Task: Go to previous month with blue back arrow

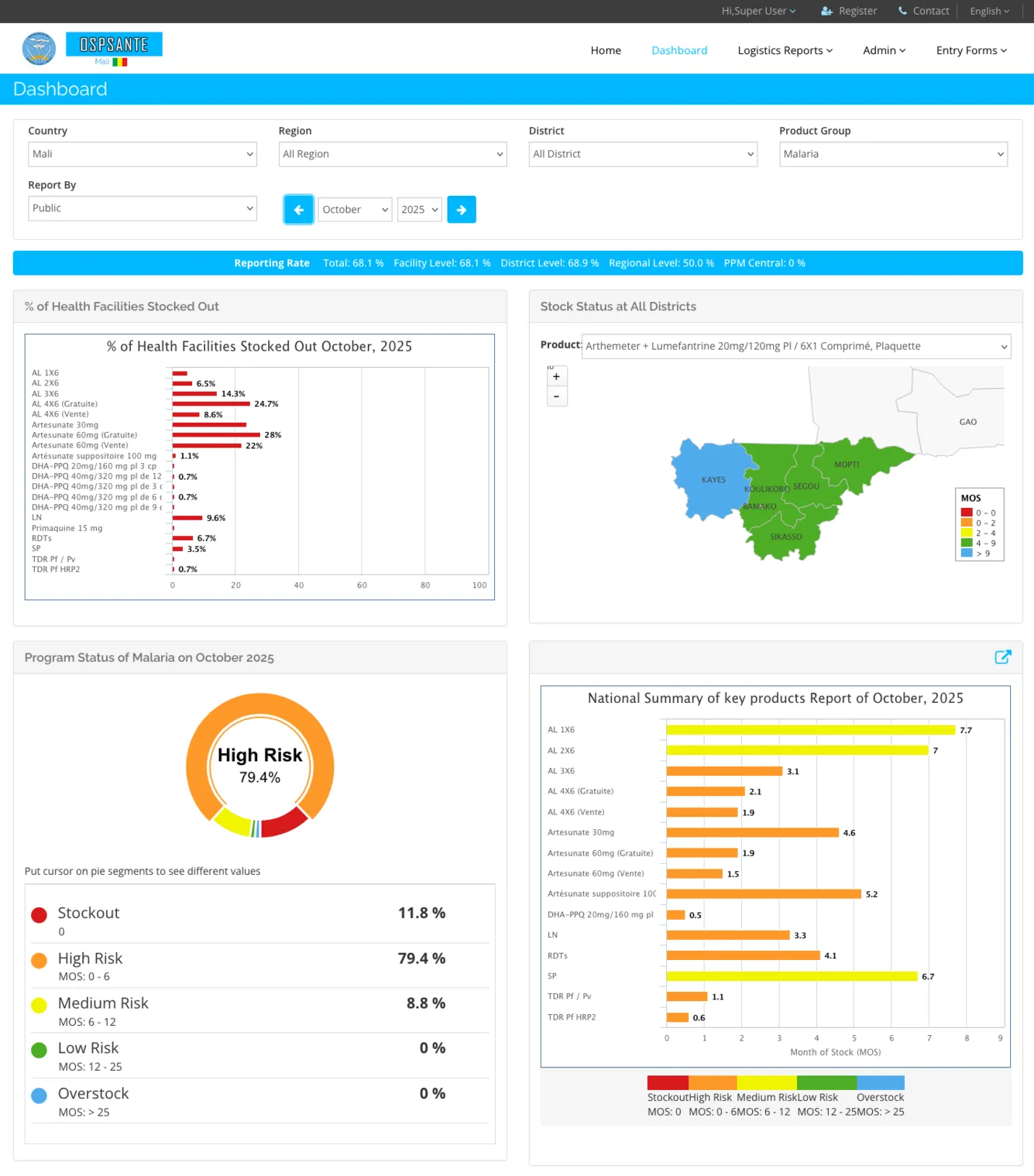Action: pyautogui.click(x=298, y=209)
